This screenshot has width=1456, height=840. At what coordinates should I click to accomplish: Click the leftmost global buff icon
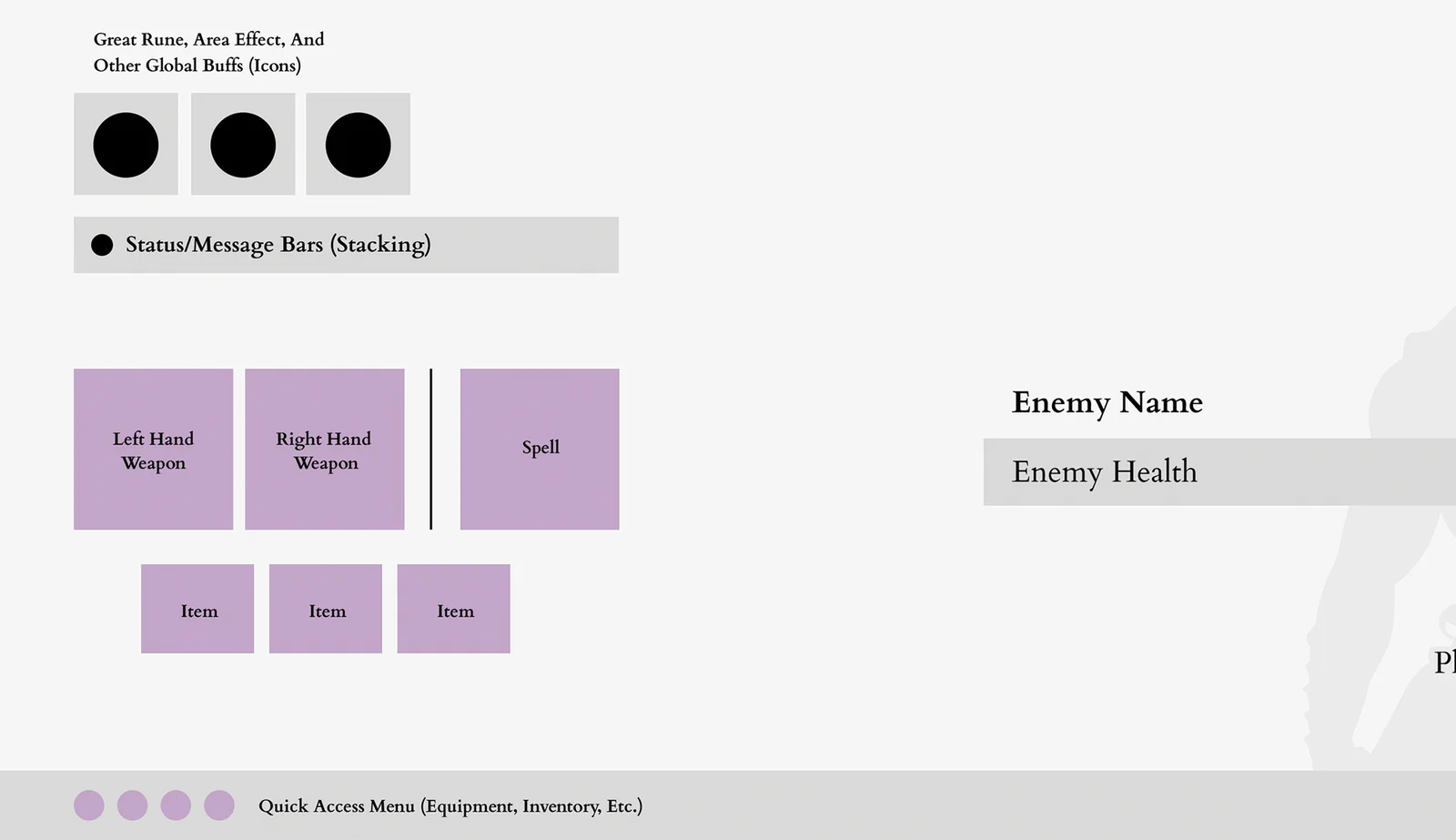pyautogui.click(x=126, y=145)
